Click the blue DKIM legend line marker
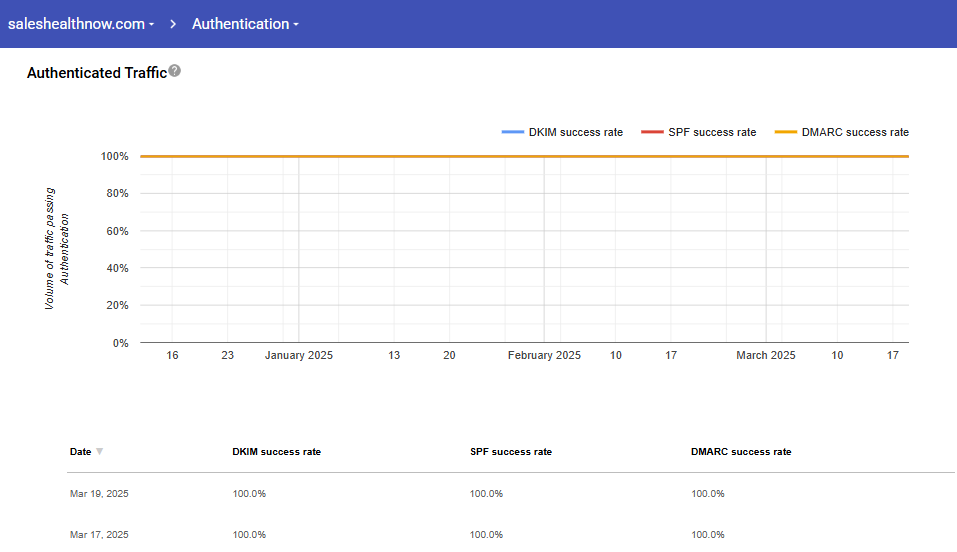Screen dimensions: 957x552 (x=513, y=132)
